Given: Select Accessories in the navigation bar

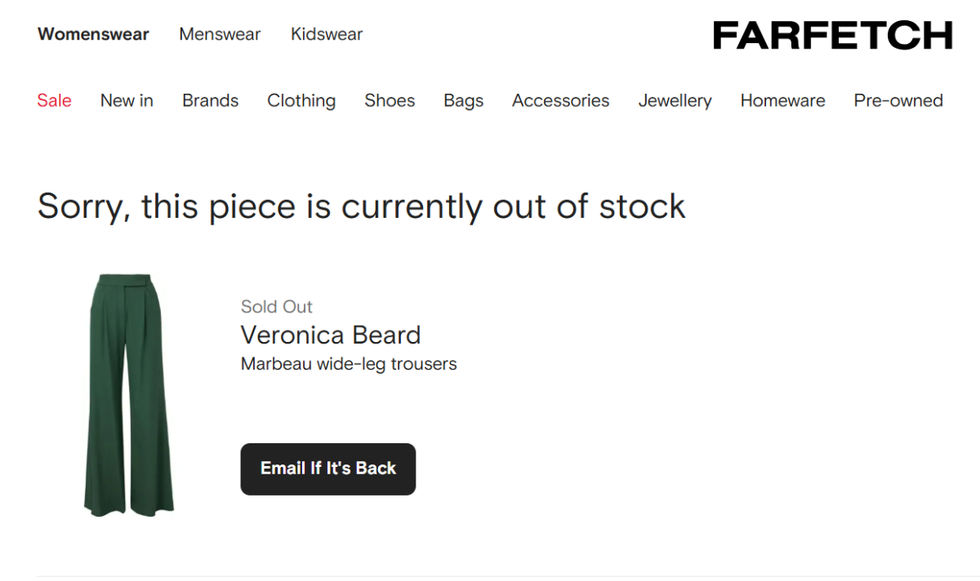Looking at the screenshot, I should pos(560,100).
